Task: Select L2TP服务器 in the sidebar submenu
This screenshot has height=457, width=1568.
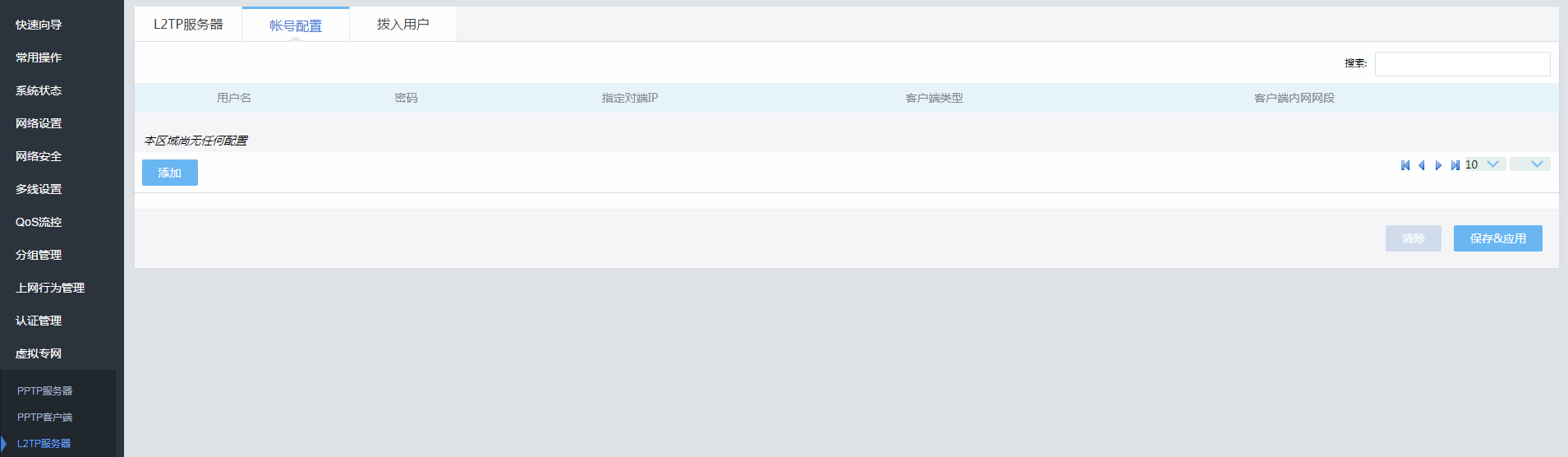Action: coord(44,444)
